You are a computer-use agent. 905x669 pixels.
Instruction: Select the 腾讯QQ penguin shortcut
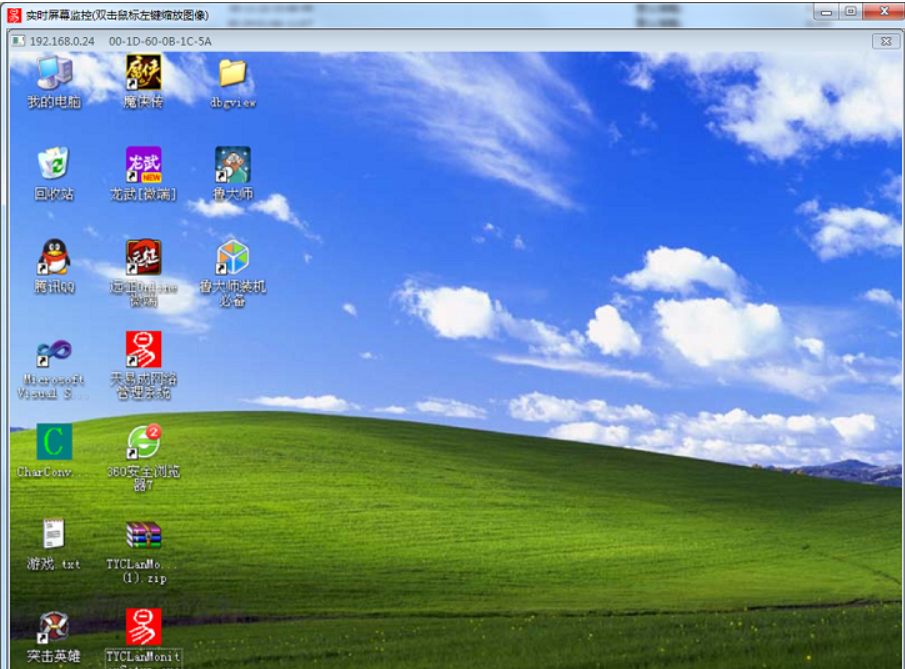pyautogui.click(x=54, y=266)
